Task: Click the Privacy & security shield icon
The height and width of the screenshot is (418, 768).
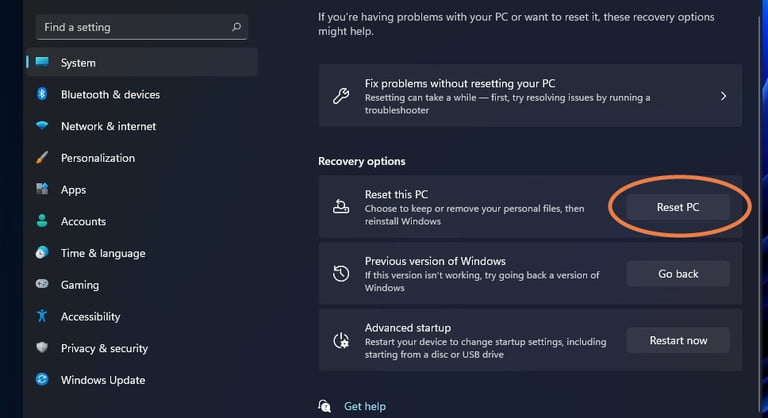Action: (42, 348)
